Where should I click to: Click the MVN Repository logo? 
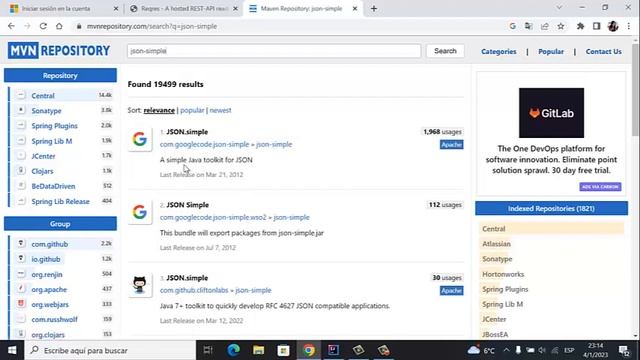point(59,51)
